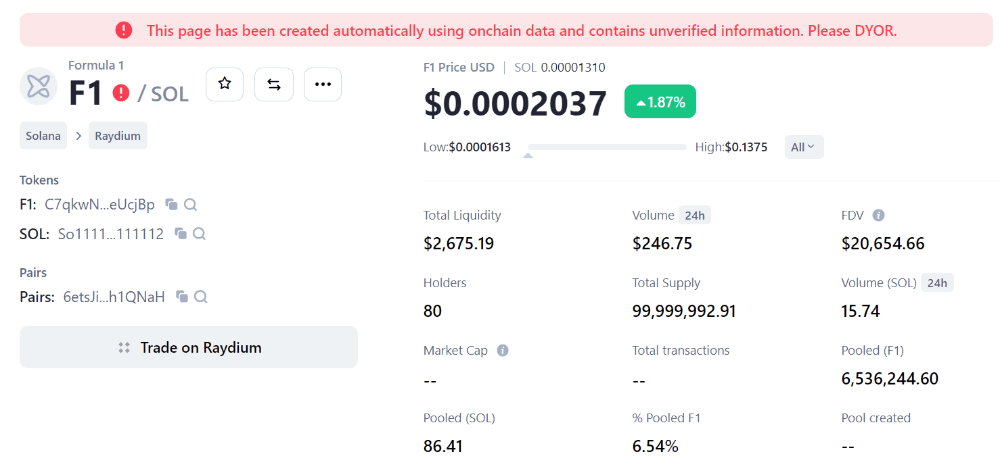Search the F1 token address

pyautogui.click(x=190, y=205)
